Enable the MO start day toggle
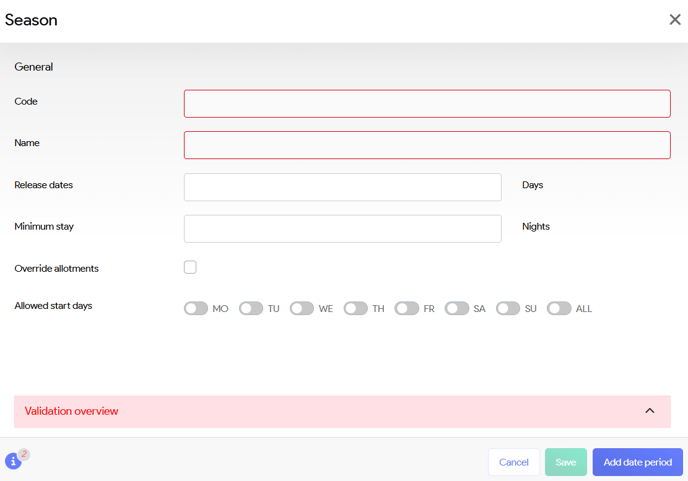The image size is (688, 481). [x=196, y=309]
